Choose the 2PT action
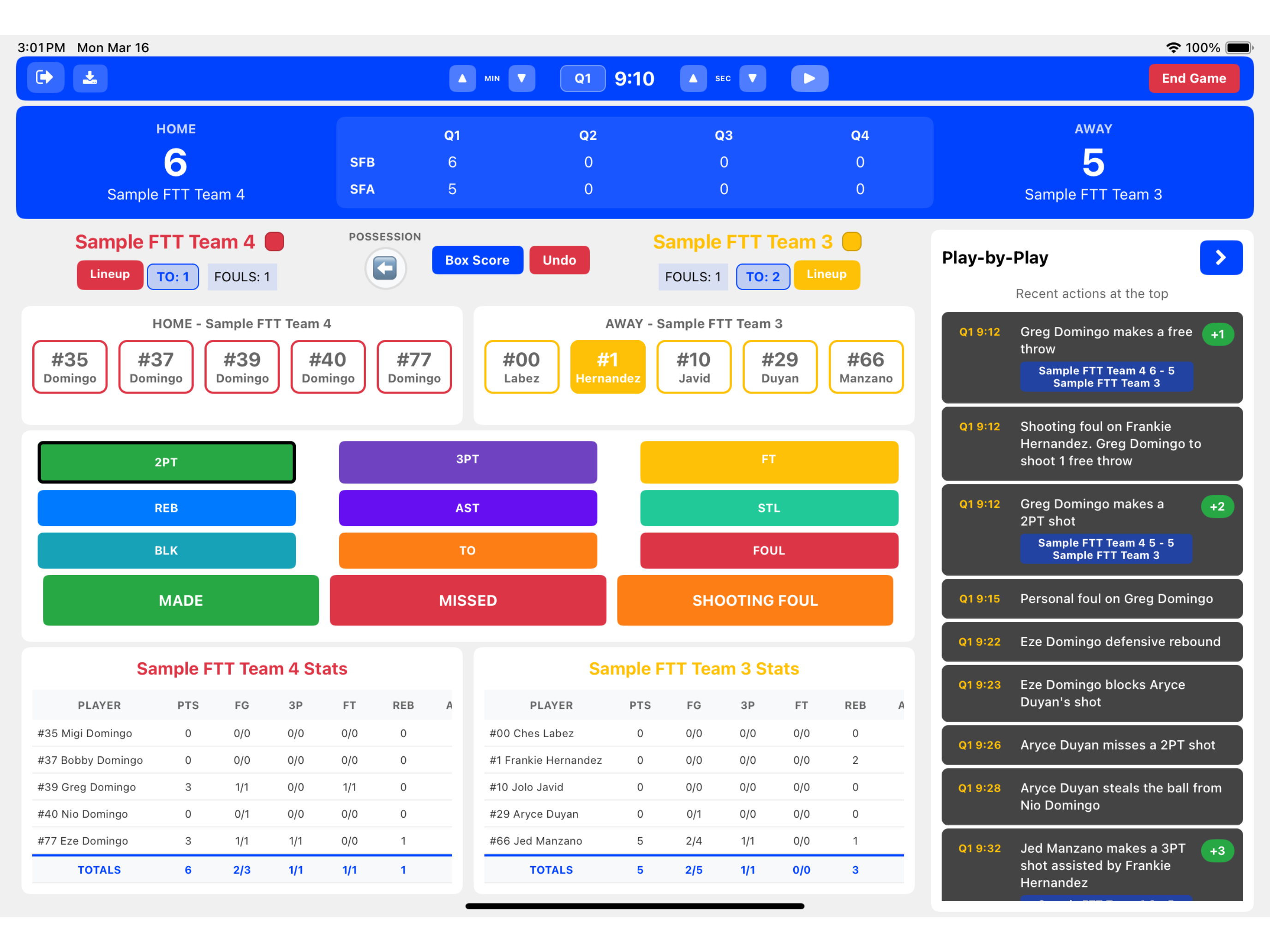Screen dimensions: 1270x952 (x=167, y=462)
